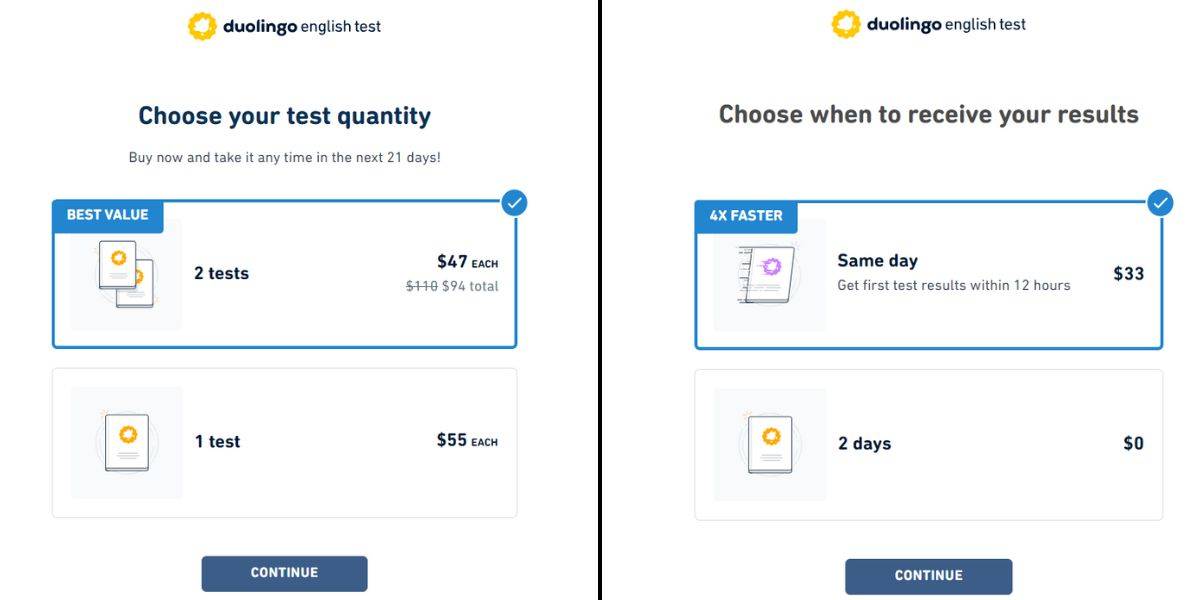Click the checkmark on the 2 tests option

point(514,203)
